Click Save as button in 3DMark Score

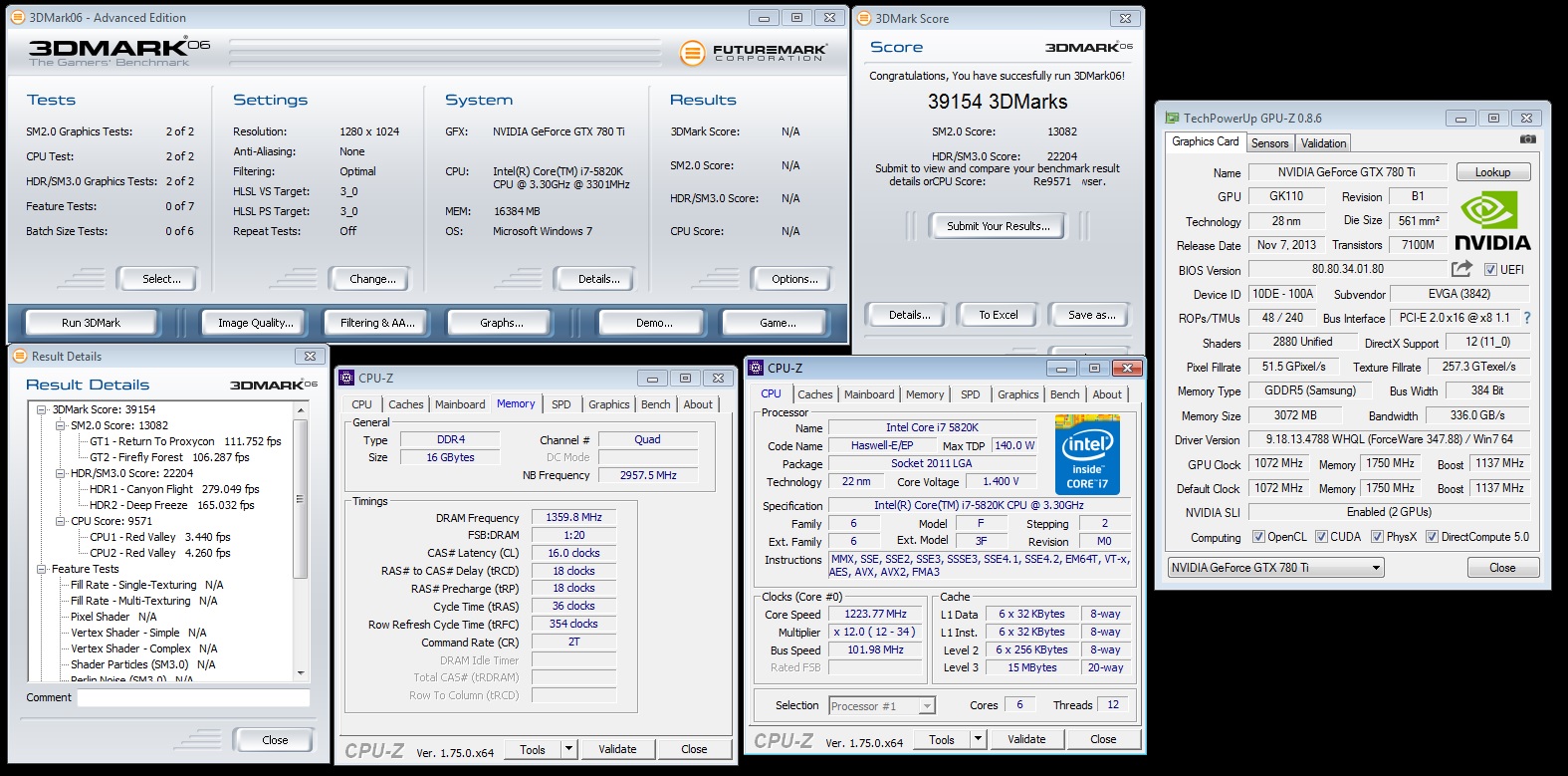1091,315
